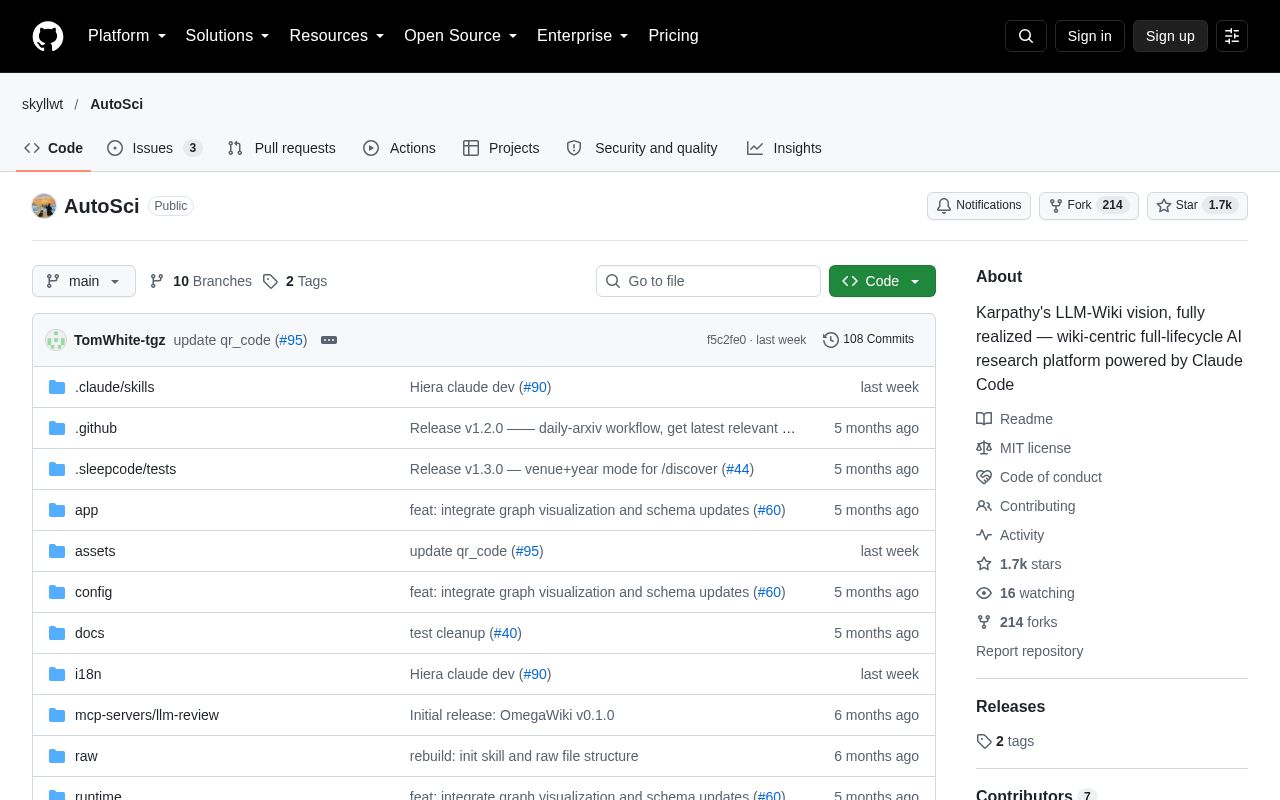1280x800 pixels.
Task: Click the Sign in link
Action: (x=1089, y=36)
